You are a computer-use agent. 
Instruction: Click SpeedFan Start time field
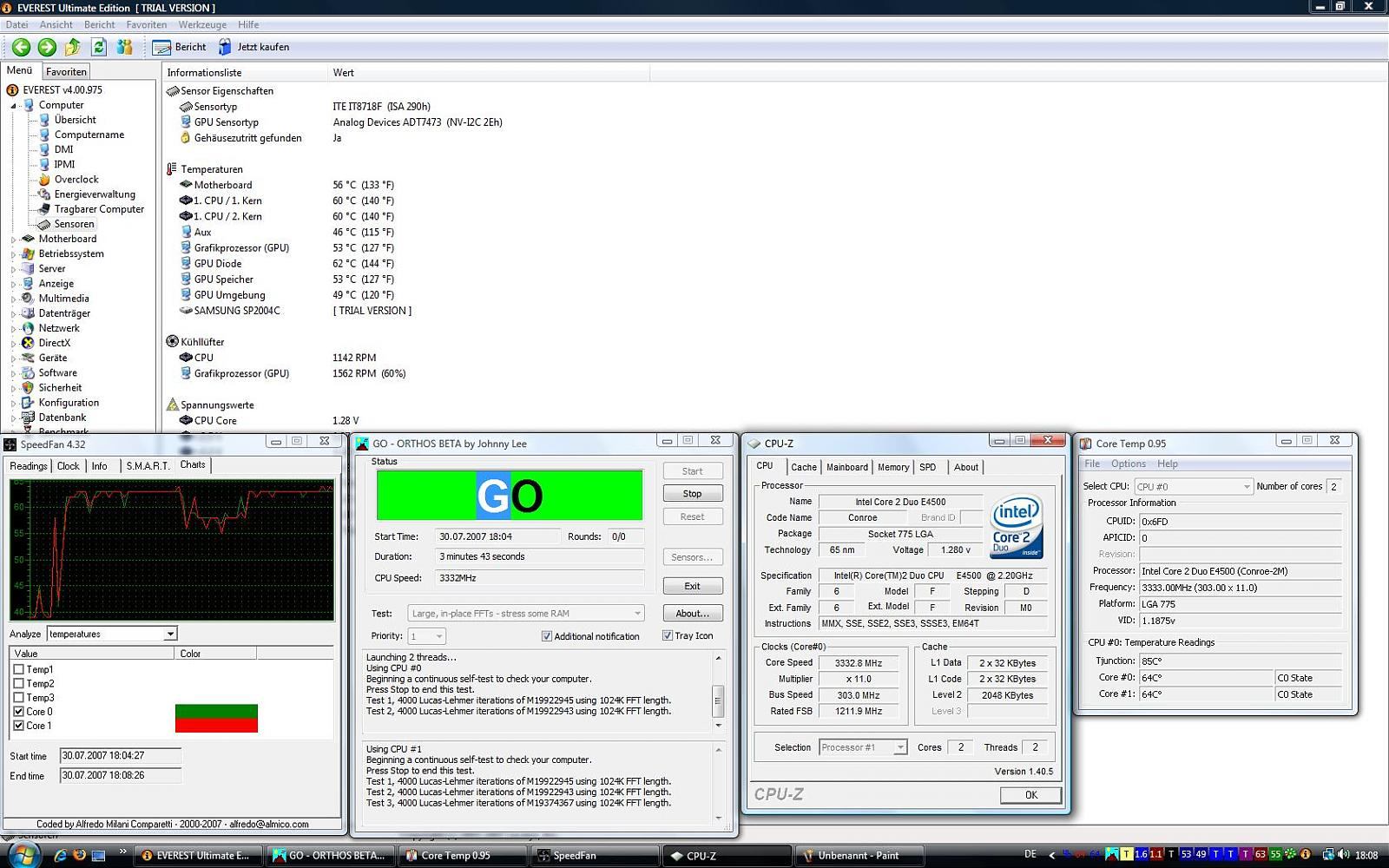(120, 756)
